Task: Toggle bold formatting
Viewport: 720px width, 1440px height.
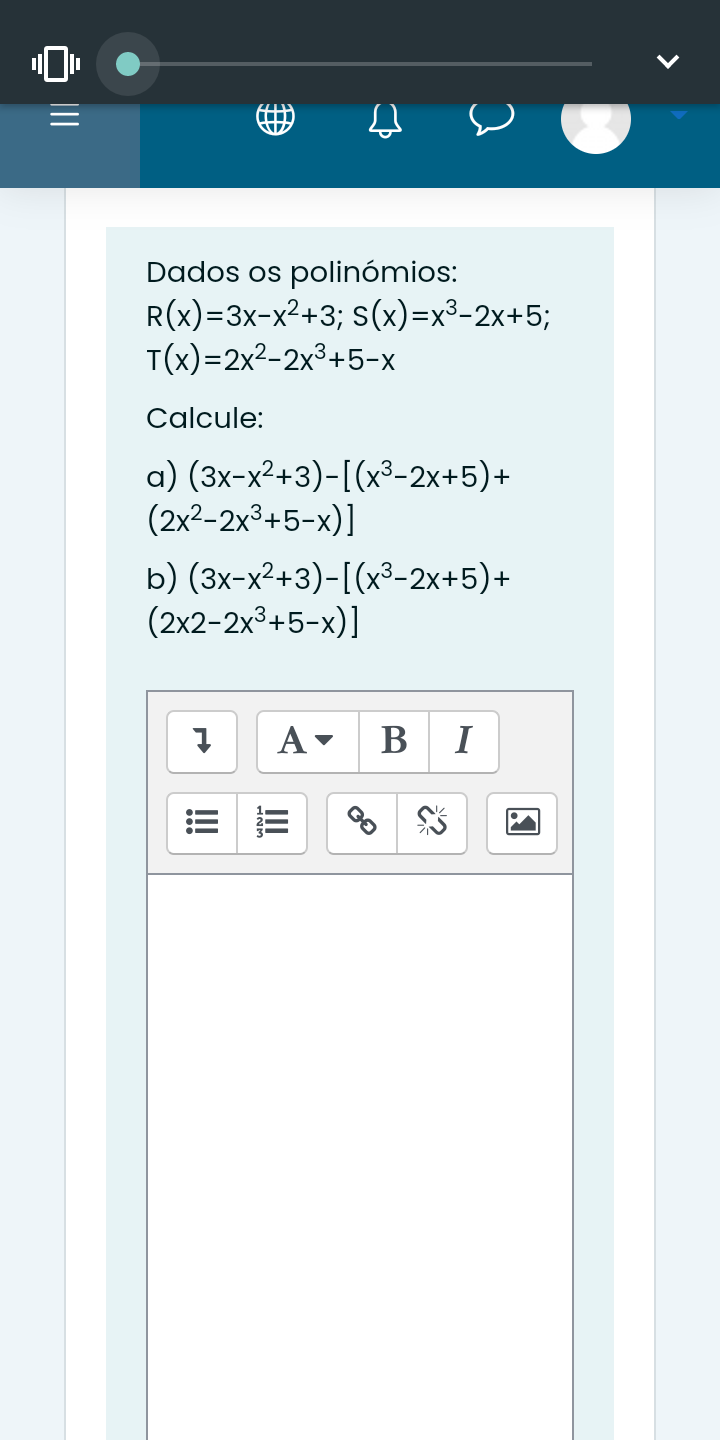Action: click(394, 742)
